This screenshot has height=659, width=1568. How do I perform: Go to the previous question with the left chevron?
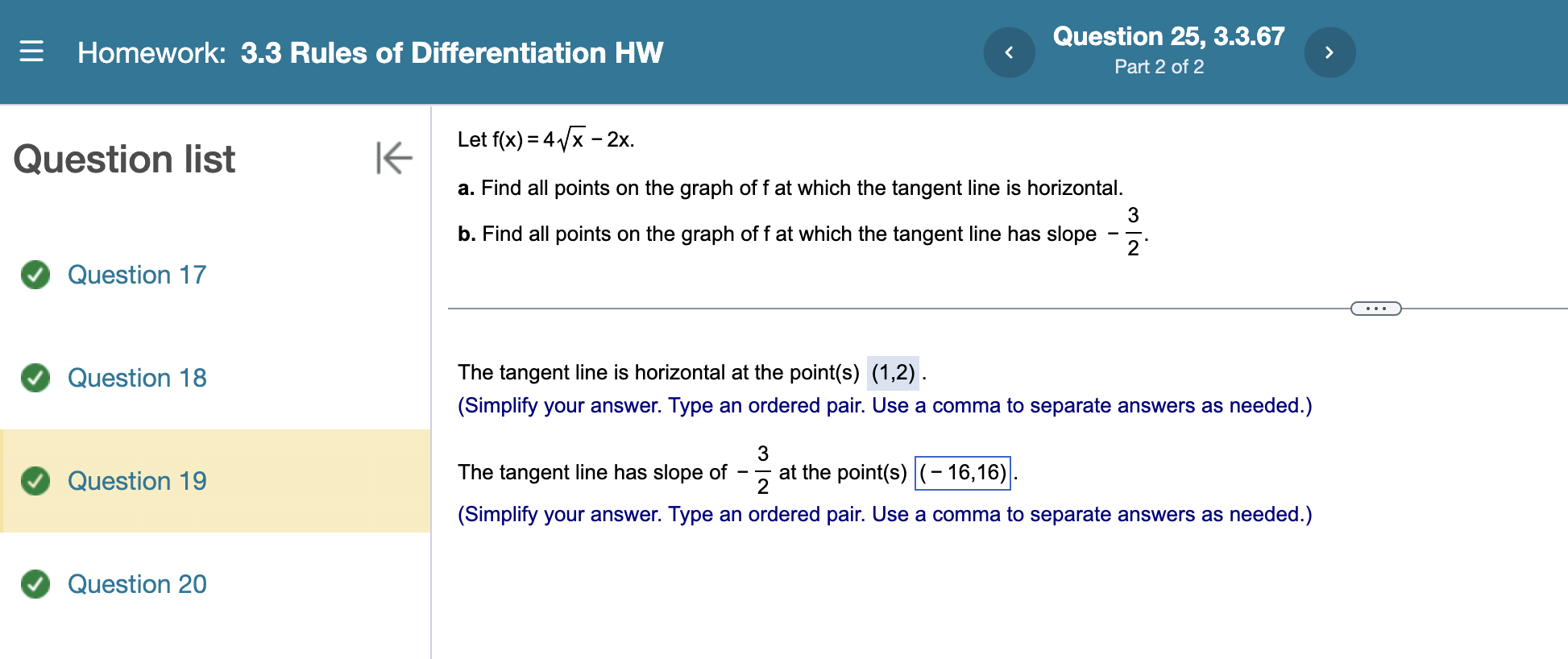pyautogui.click(x=1009, y=52)
